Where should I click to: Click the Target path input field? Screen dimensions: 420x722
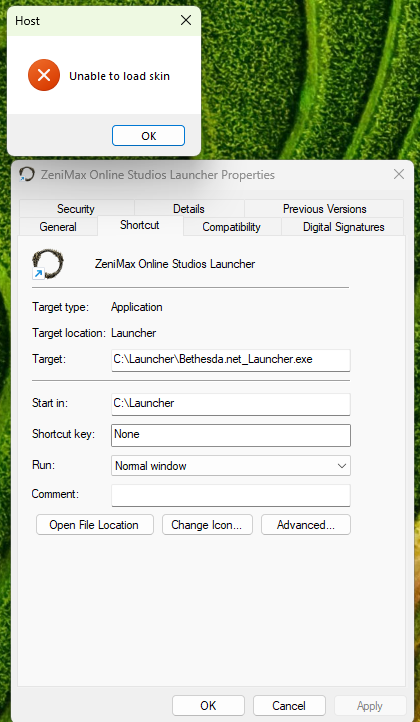pos(231,360)
